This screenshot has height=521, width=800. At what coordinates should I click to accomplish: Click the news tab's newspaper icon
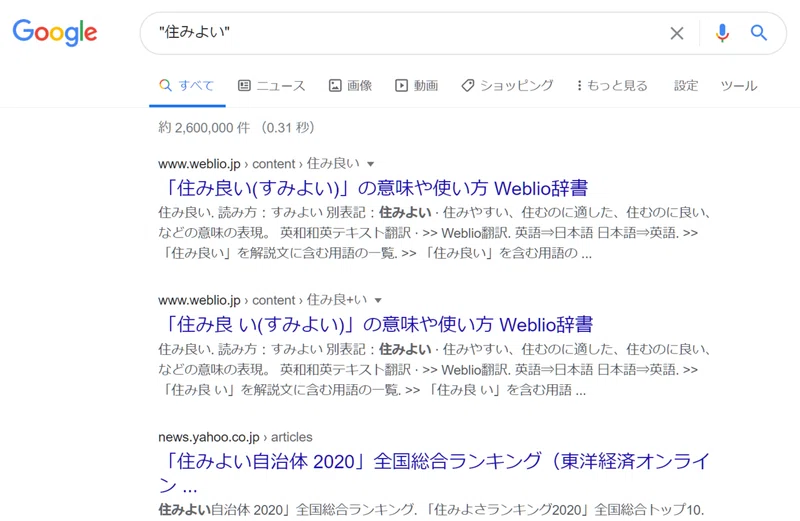[x=244, y=85]
